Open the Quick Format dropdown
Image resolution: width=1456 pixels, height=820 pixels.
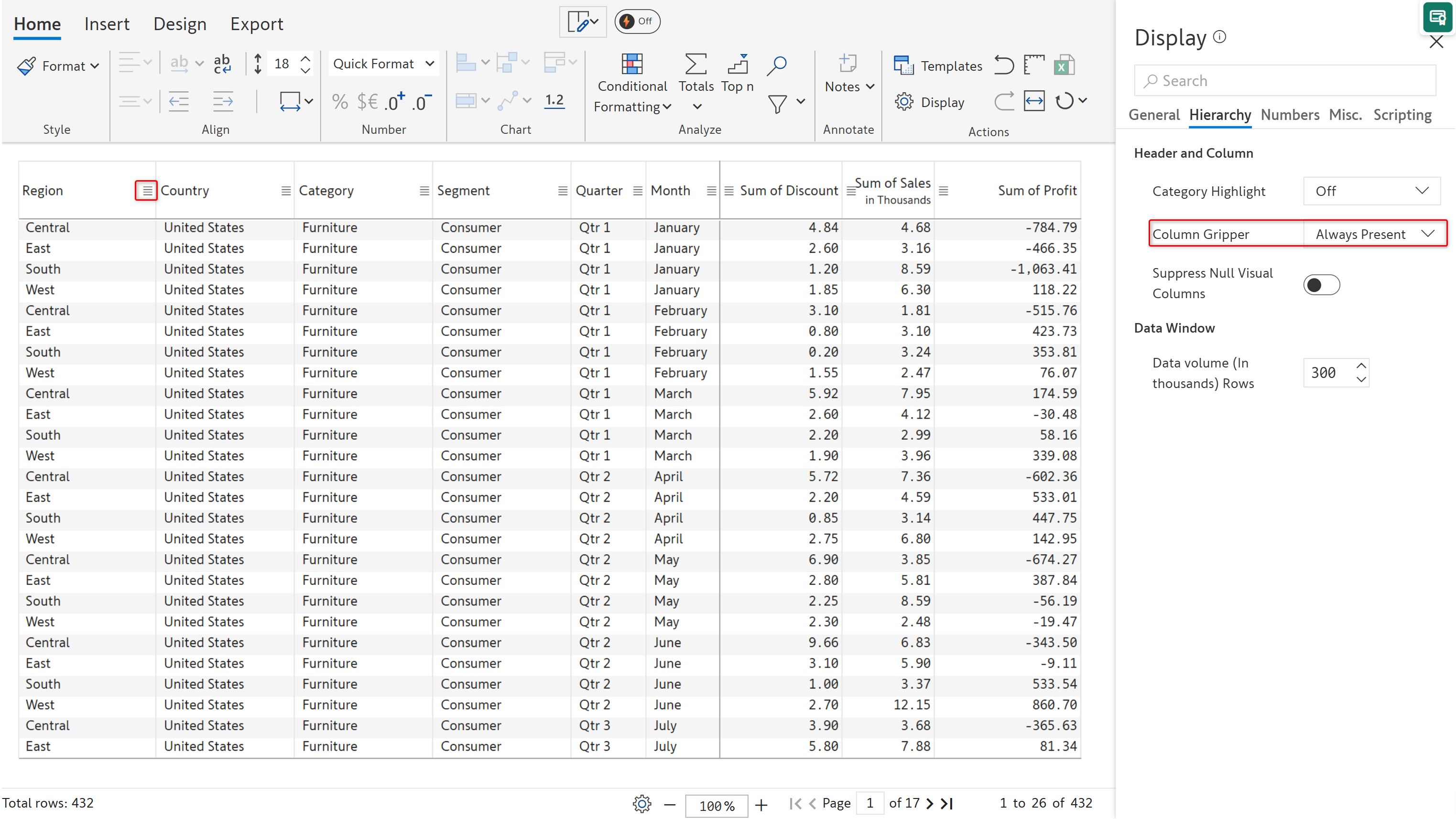[383, 64]
